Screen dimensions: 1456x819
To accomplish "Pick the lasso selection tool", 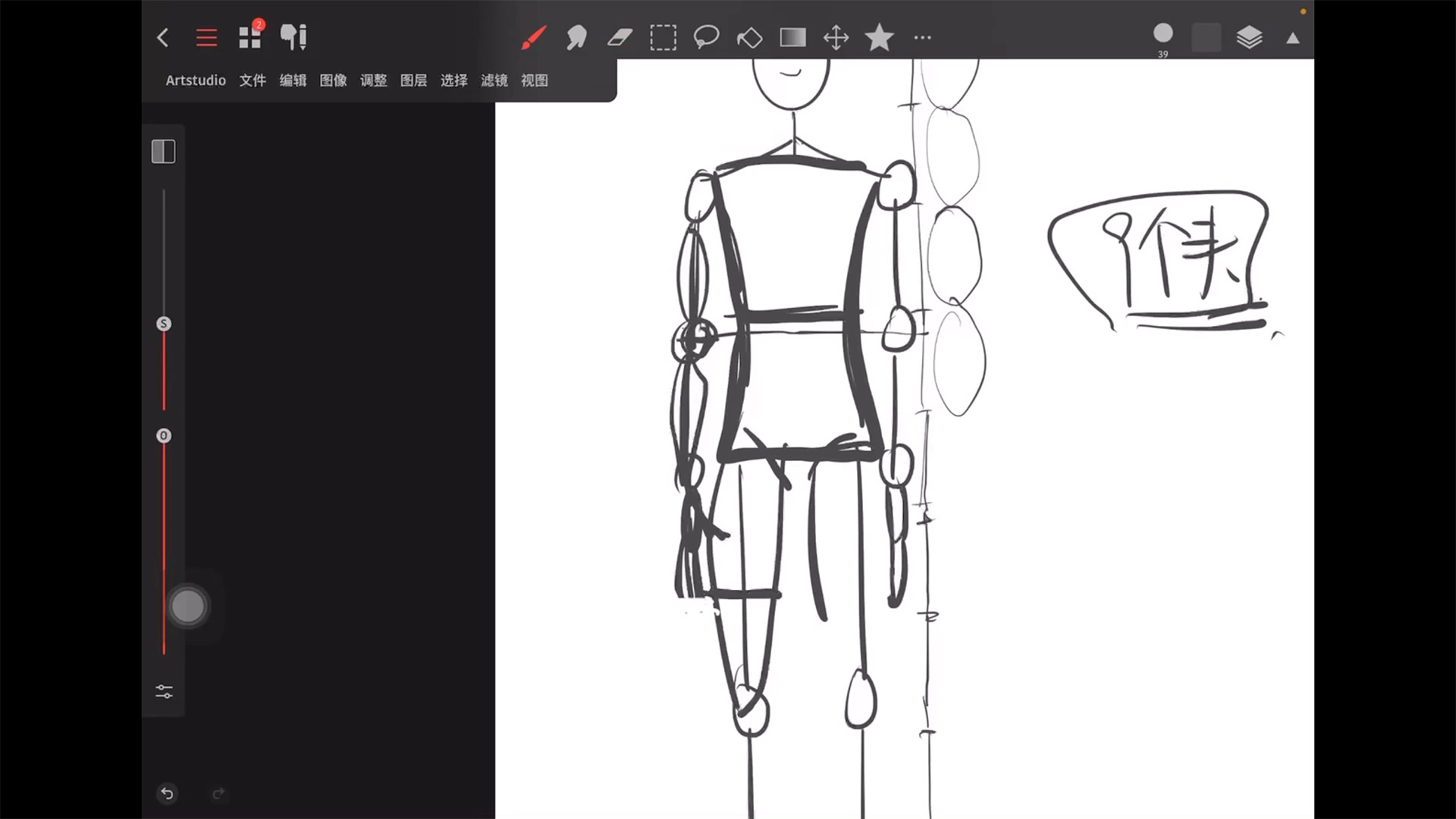I will click(x=706, y=37).
